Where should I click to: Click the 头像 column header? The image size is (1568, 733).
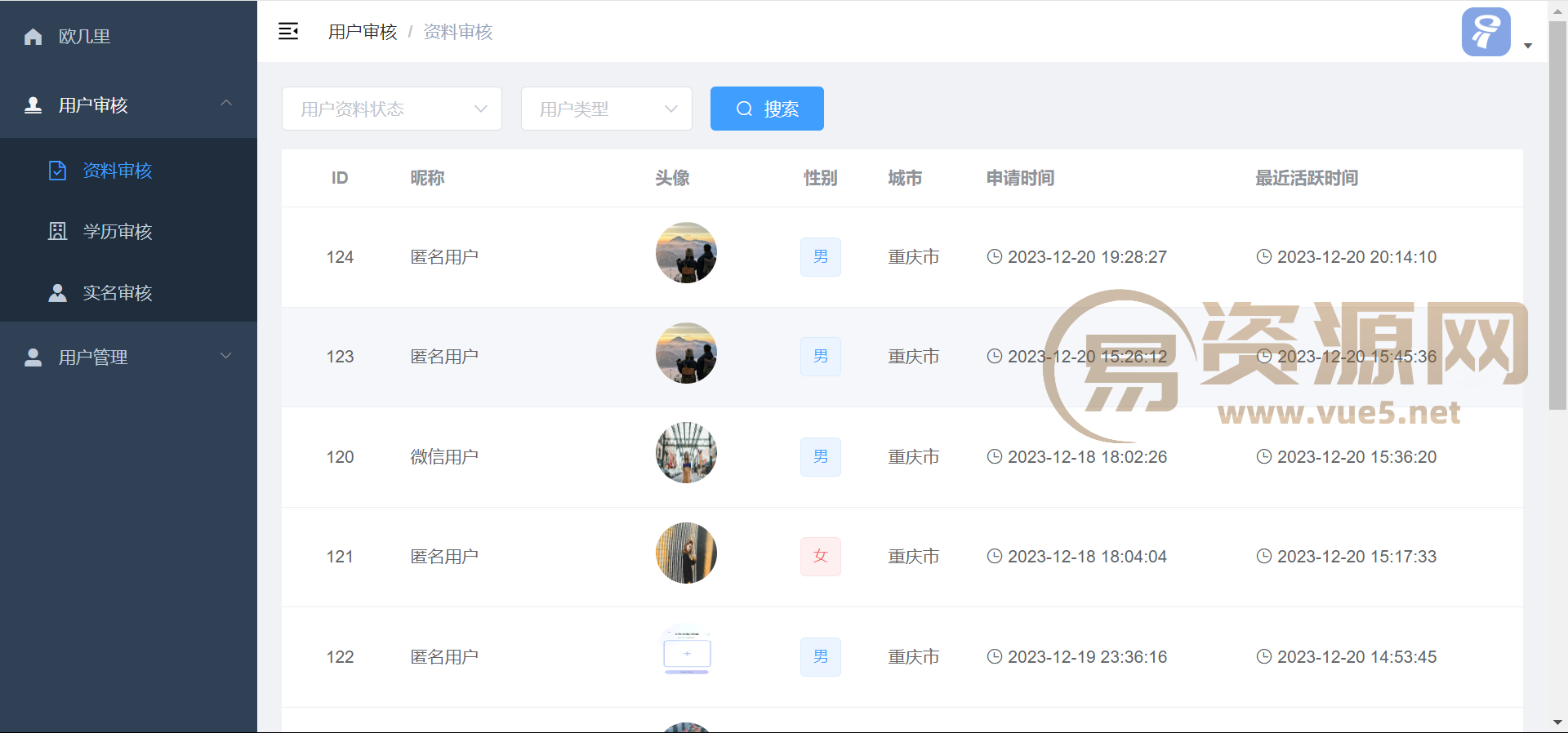tap(672, 178)
